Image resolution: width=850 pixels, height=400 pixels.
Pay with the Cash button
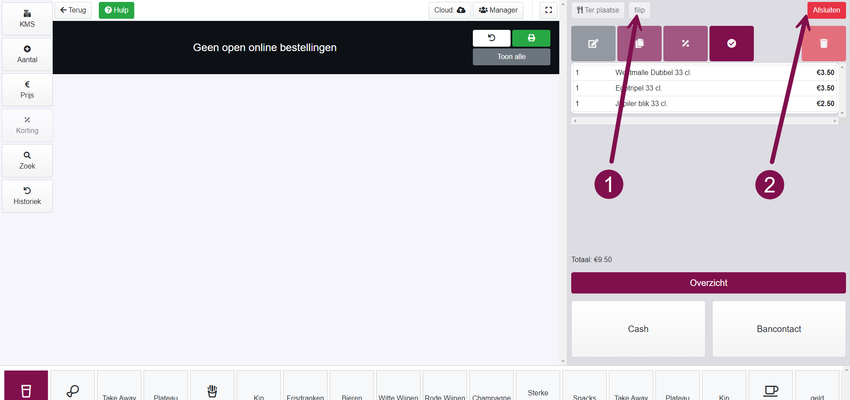pos(638,328)
